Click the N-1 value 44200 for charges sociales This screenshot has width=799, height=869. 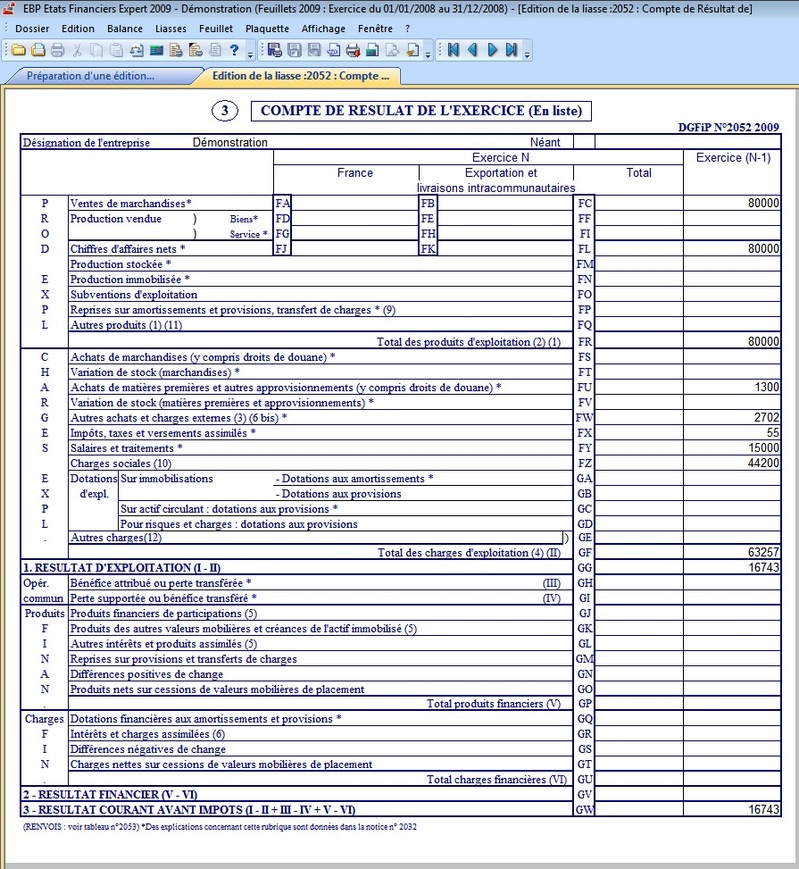pyautogui.click(x=764, y=463)
